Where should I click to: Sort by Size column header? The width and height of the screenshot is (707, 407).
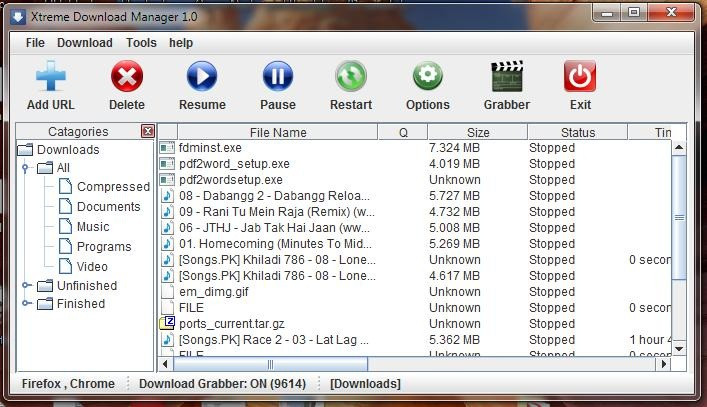click(477, 132)
